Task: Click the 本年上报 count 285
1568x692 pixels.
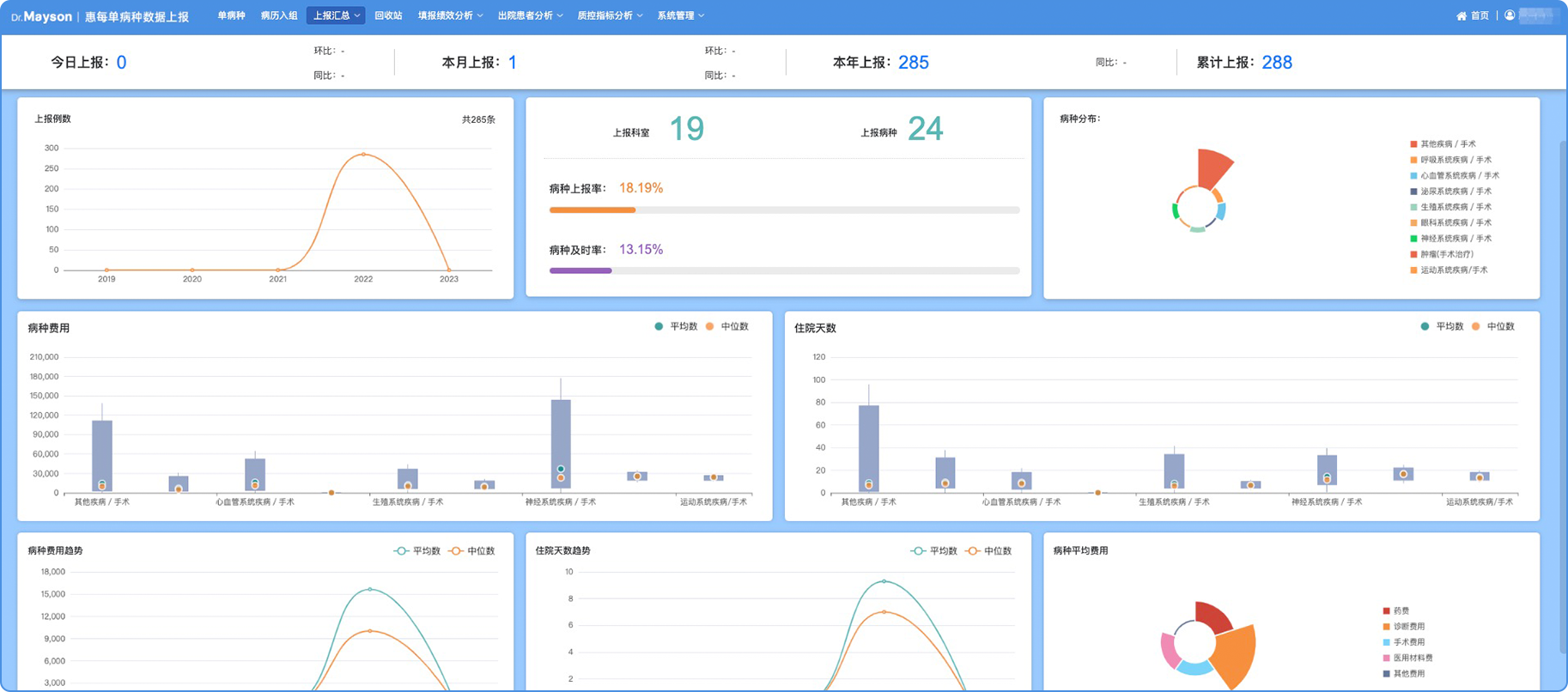Action: tap(914, 62)
